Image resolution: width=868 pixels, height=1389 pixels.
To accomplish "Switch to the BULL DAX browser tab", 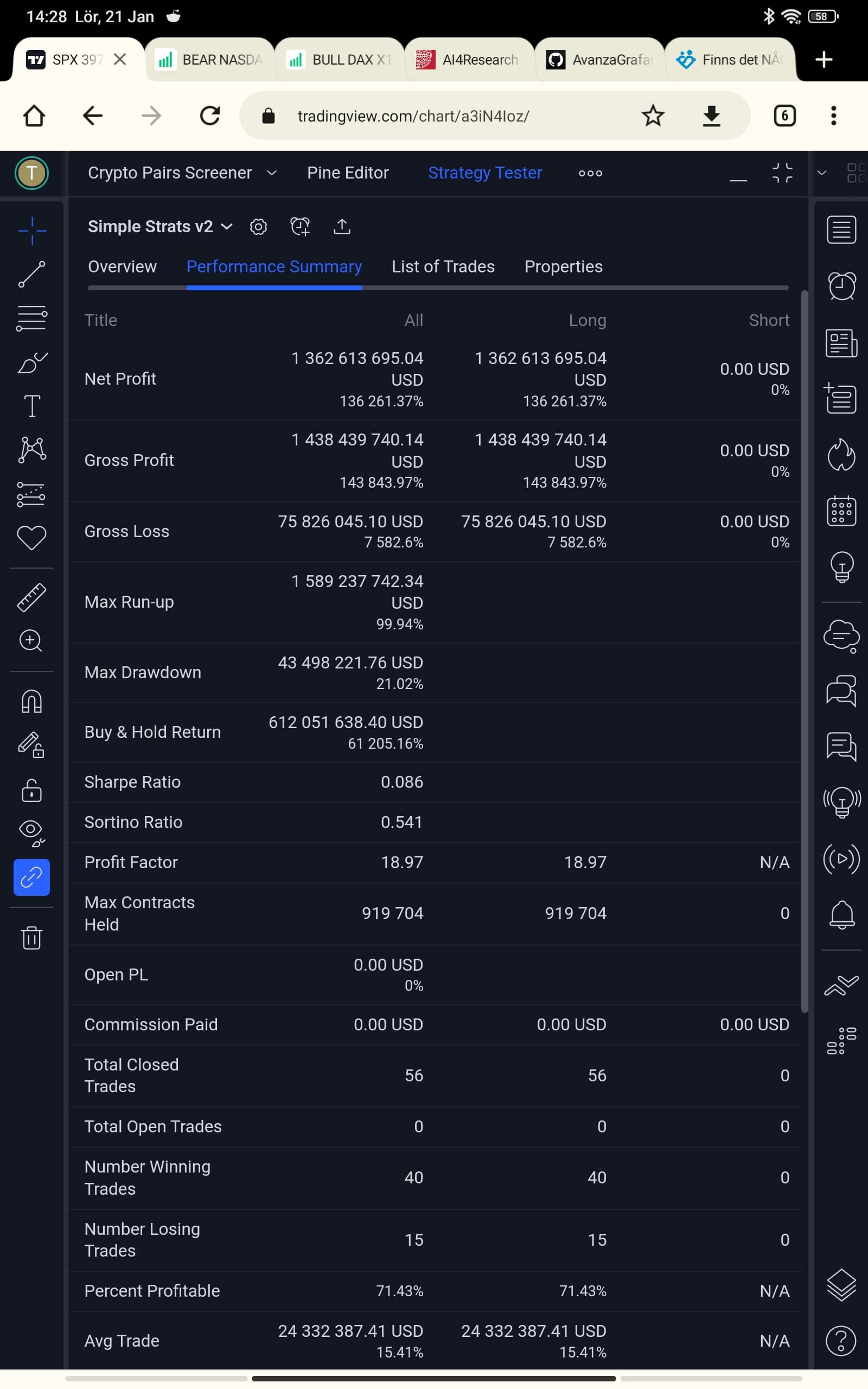I will (x=340, y=60).
